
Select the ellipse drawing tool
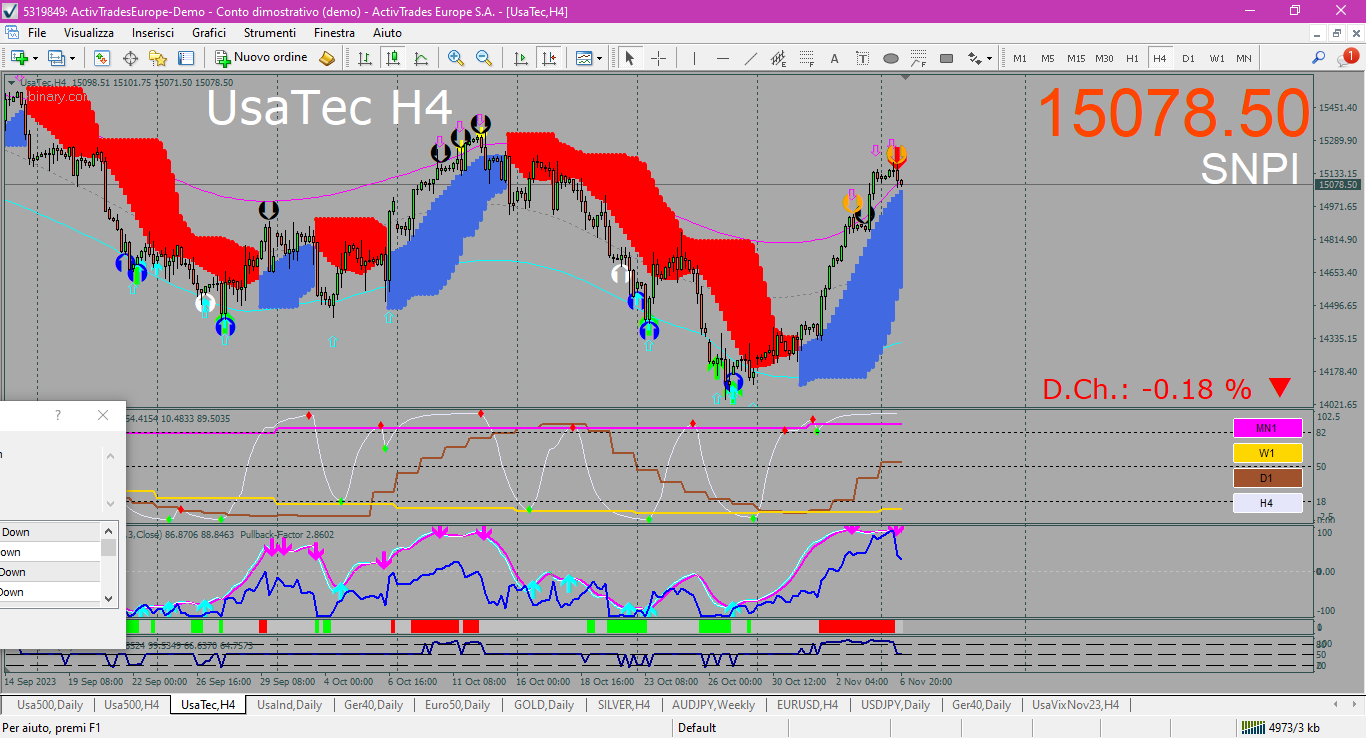click(890, 58)
